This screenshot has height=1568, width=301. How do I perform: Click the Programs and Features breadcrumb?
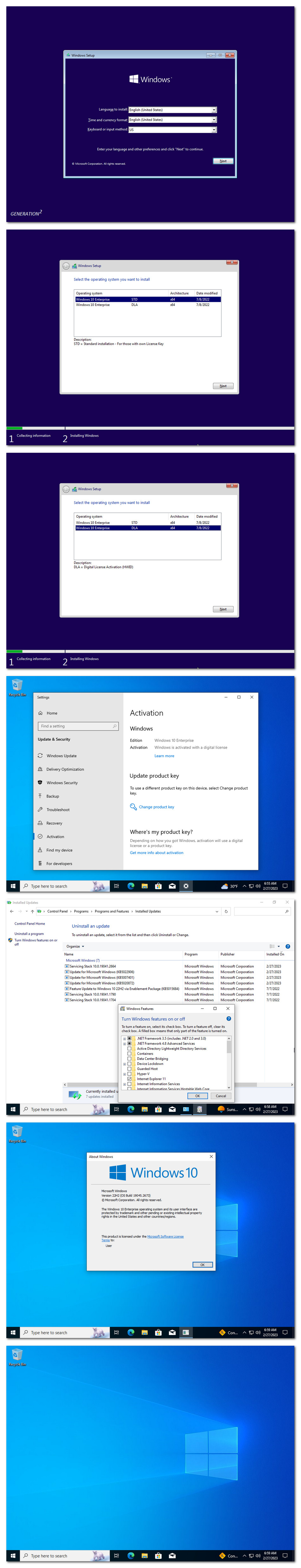112,911
